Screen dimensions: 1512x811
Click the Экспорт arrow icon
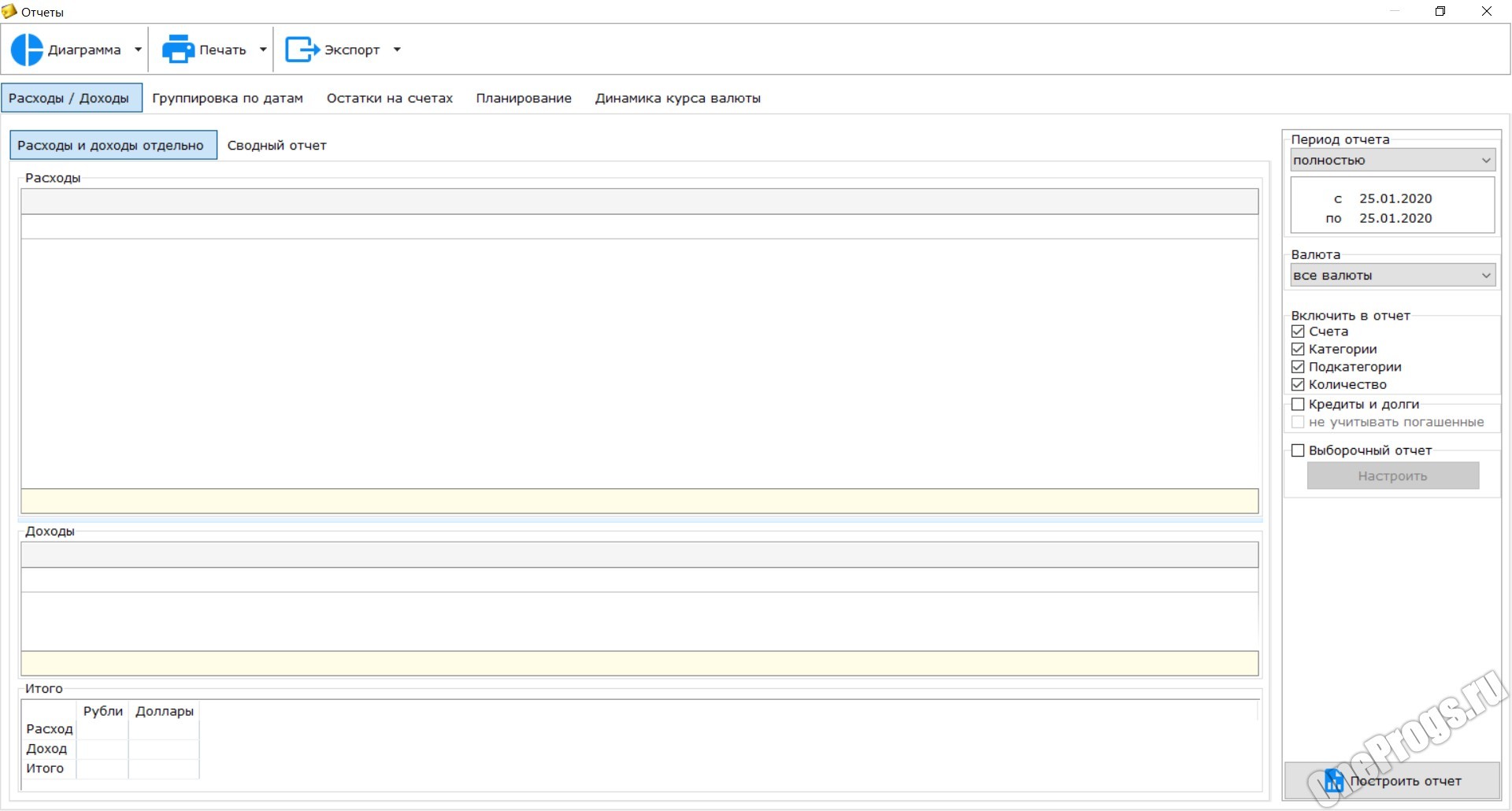[x=302, y=50]
